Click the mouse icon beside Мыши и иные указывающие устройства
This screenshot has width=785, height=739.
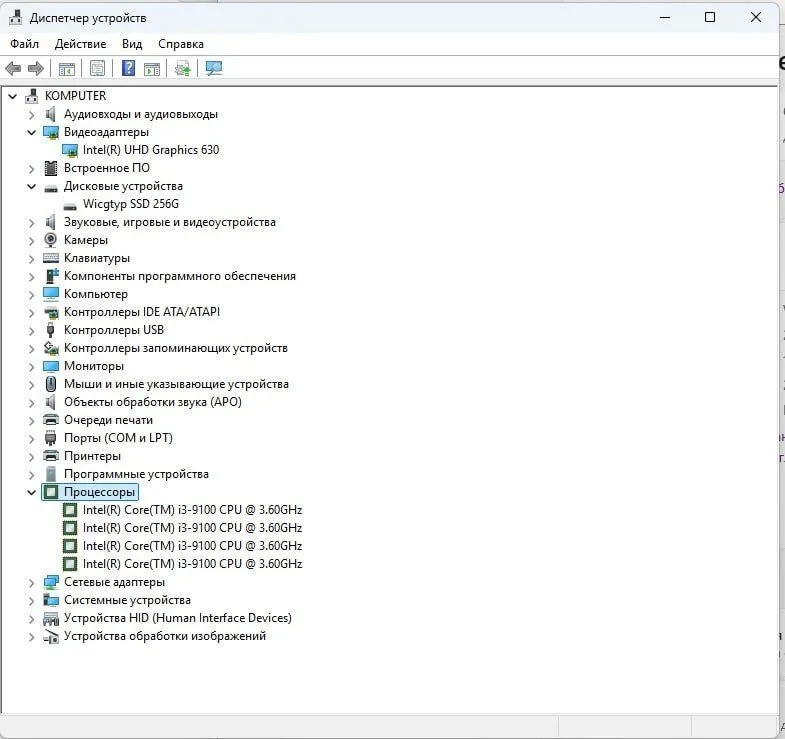[x=51, y=384]
